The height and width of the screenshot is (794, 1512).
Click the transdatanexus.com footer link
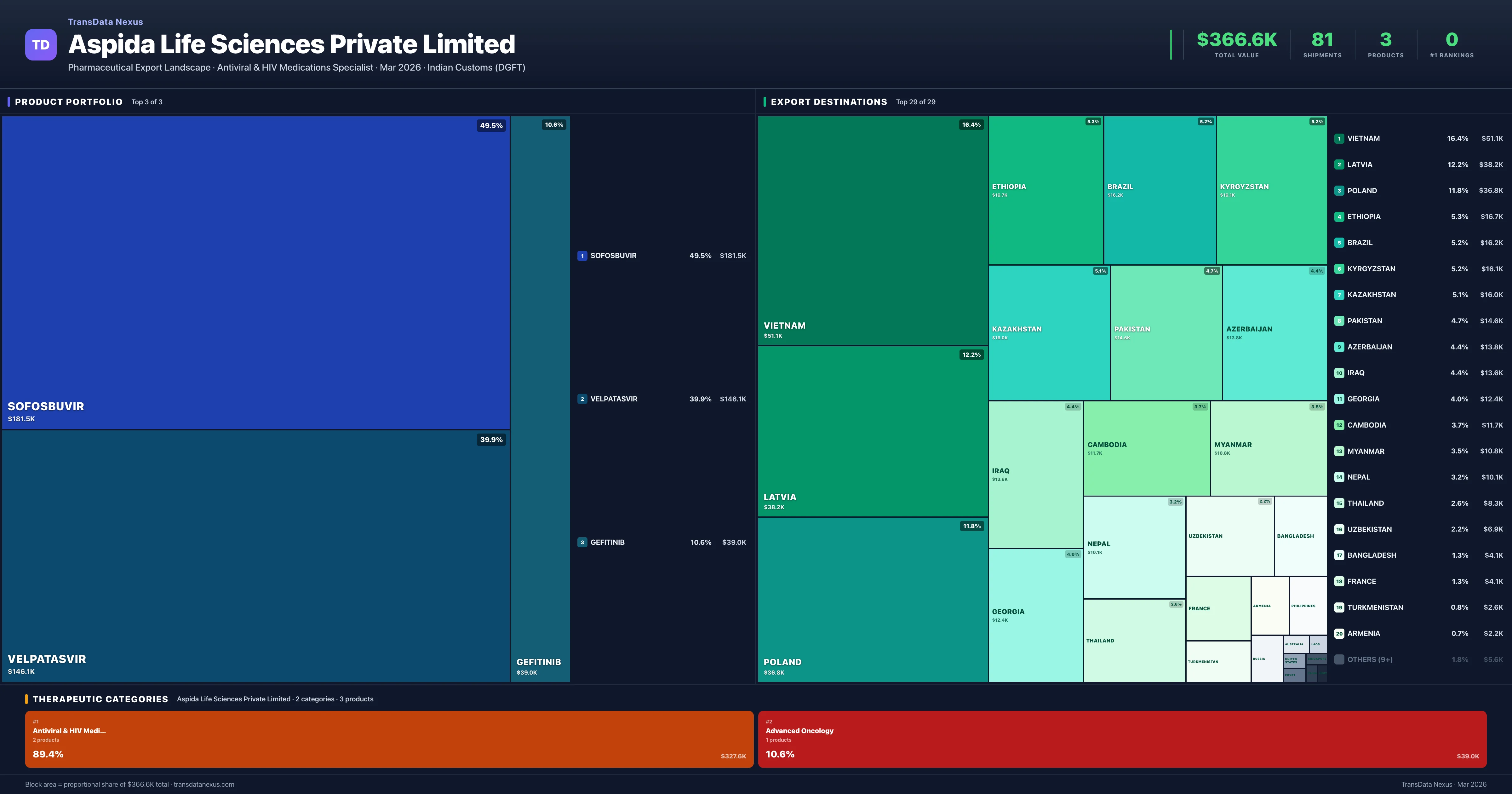204,785
